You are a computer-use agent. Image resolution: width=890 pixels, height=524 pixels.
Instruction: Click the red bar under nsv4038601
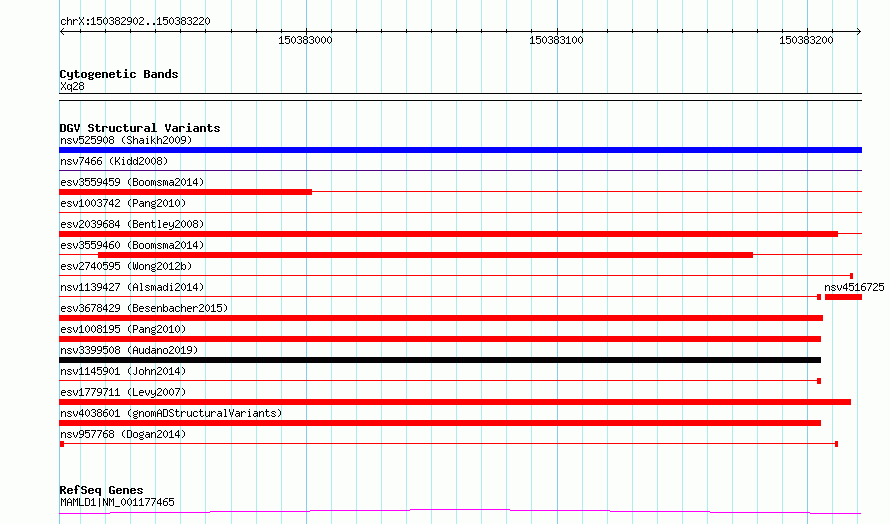point(440,423)
